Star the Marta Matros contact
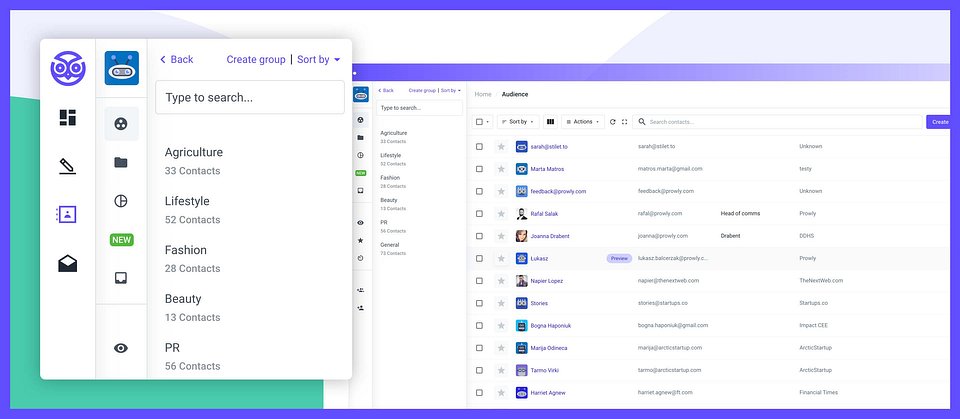This screenshot has width=960, height=419. (501, 169)
